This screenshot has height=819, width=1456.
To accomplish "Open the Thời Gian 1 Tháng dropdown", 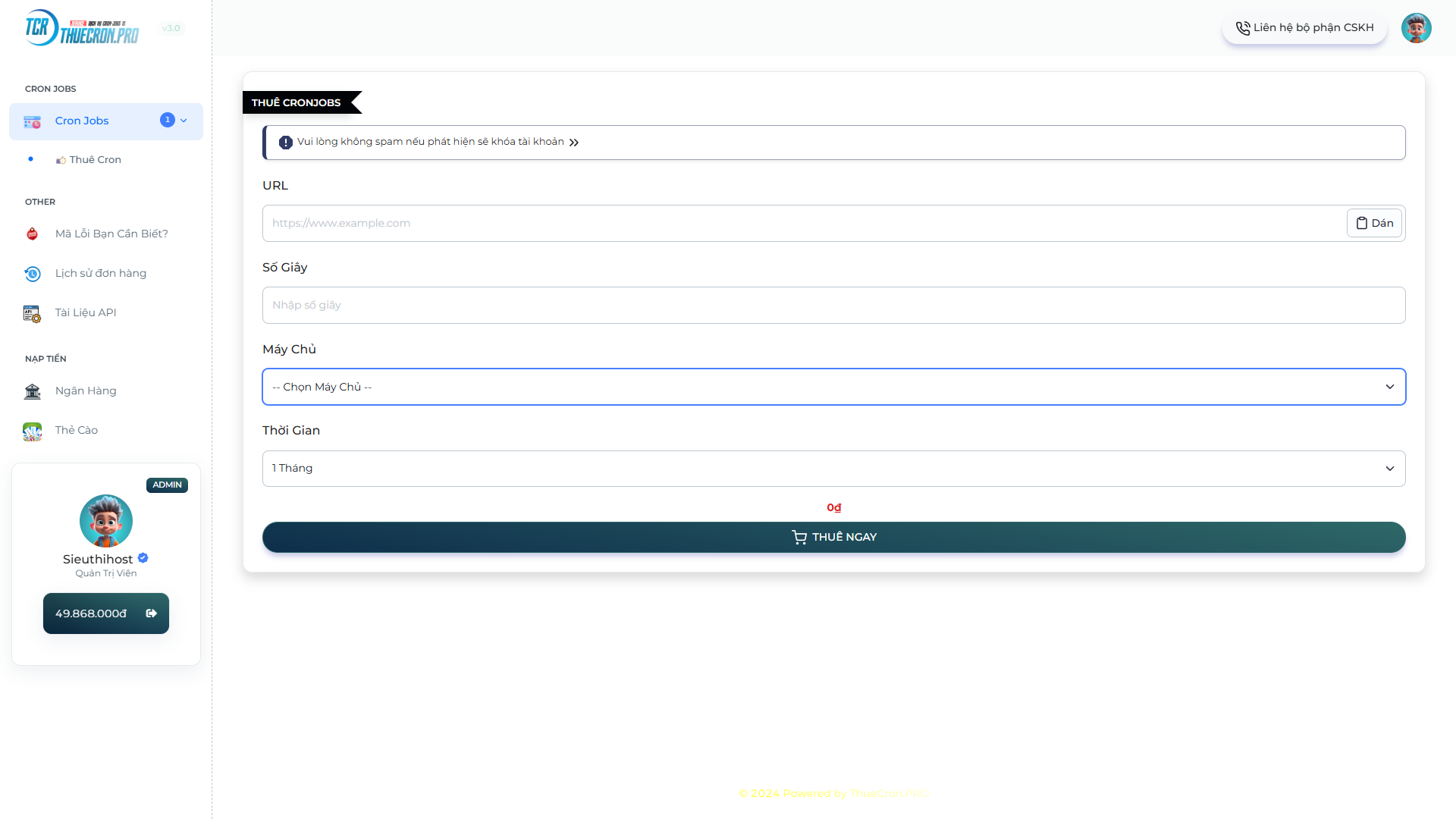I will [833, 469].
